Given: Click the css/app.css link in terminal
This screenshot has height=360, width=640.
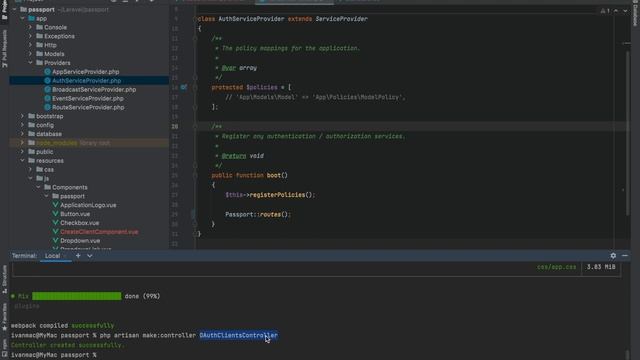Looking at the screenshot, I should coord(556,267).
